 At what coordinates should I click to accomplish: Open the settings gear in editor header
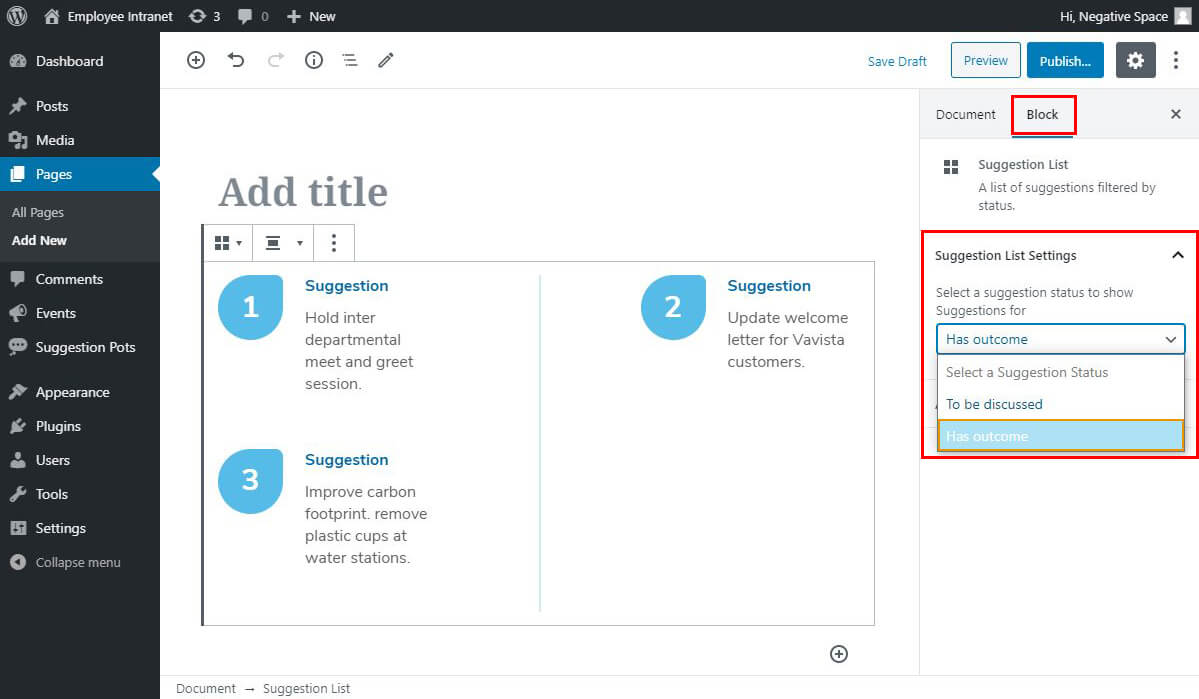1135,60
